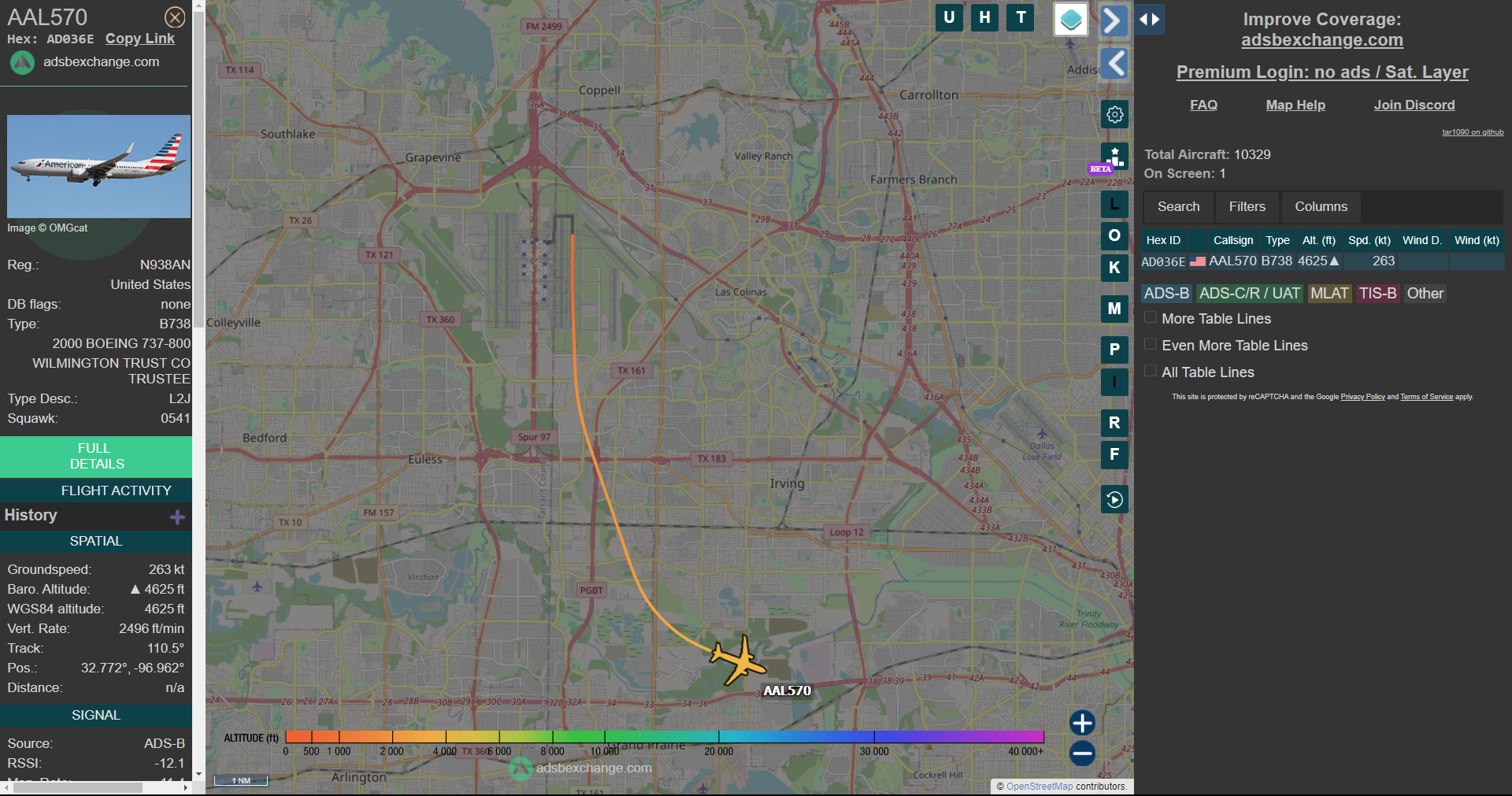Screen dimensions: 1512x796
Task: Enable More Table Lines checkbox
Action: tap(1151, 317)
